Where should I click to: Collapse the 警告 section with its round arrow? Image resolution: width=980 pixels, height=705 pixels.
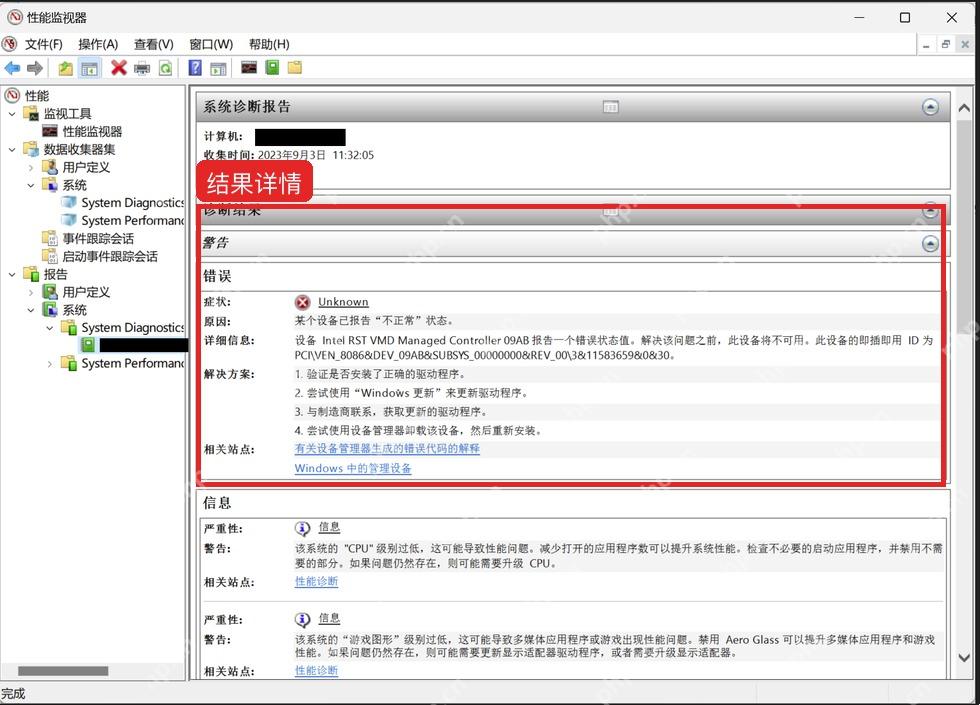tap(930, 244)
